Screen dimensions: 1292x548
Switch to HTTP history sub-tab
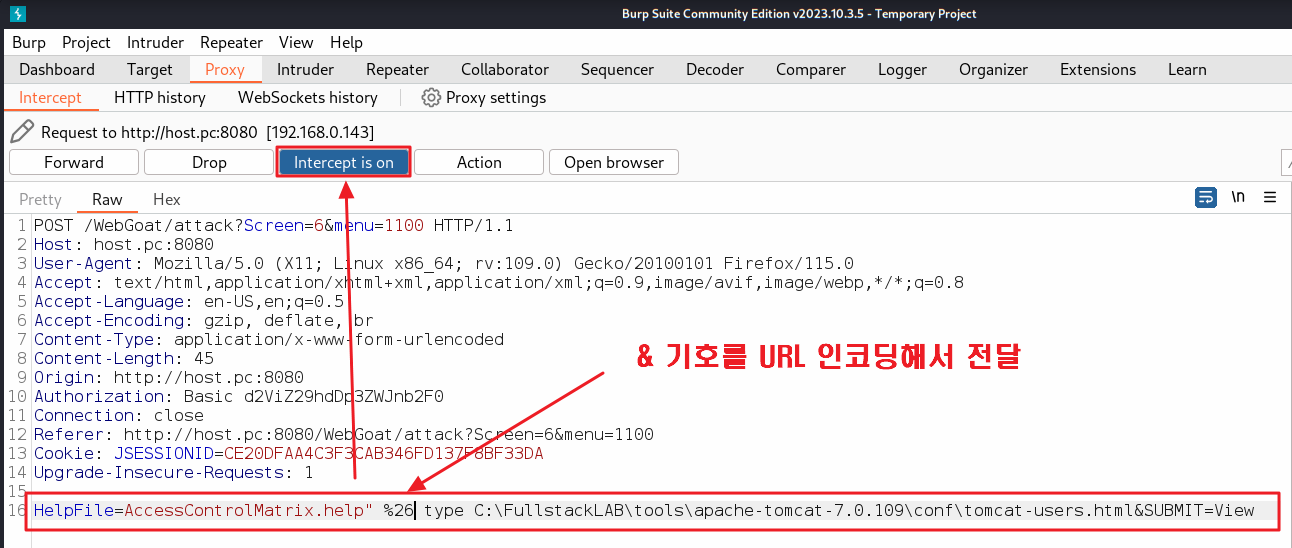click(160, 97)
